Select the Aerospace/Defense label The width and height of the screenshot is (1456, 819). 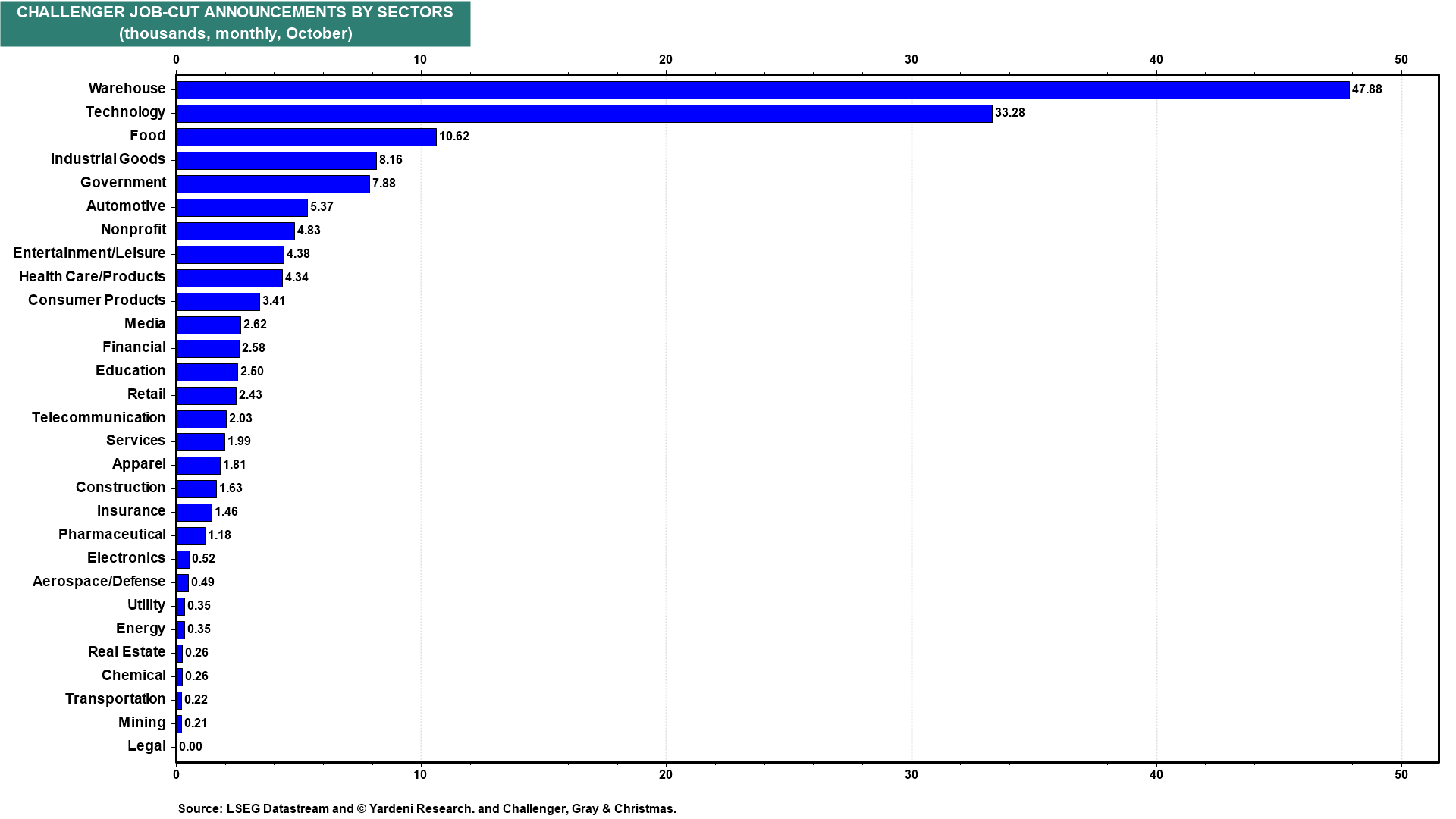(x=99, y=582)
